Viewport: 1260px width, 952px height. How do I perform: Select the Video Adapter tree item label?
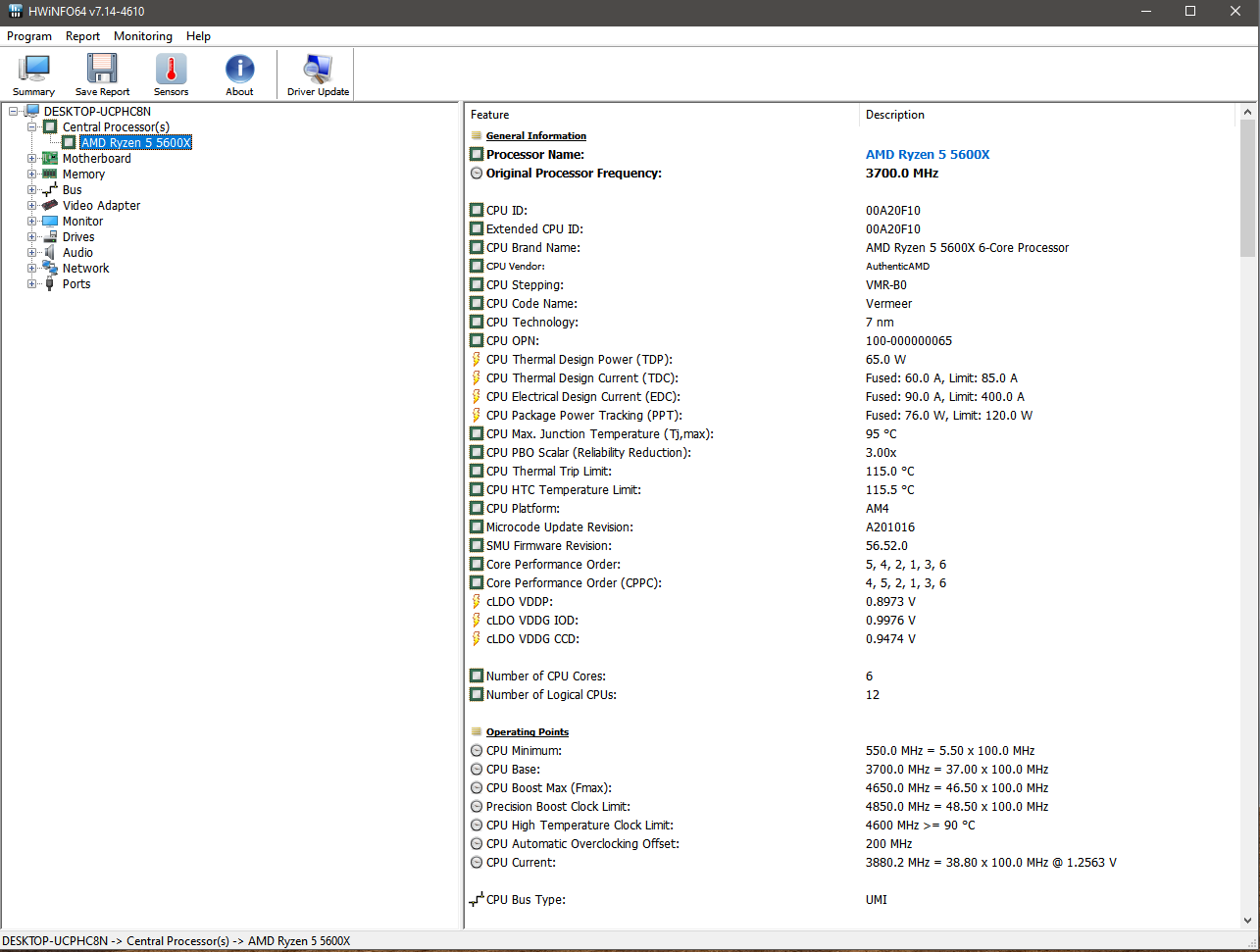coord(102,206)
